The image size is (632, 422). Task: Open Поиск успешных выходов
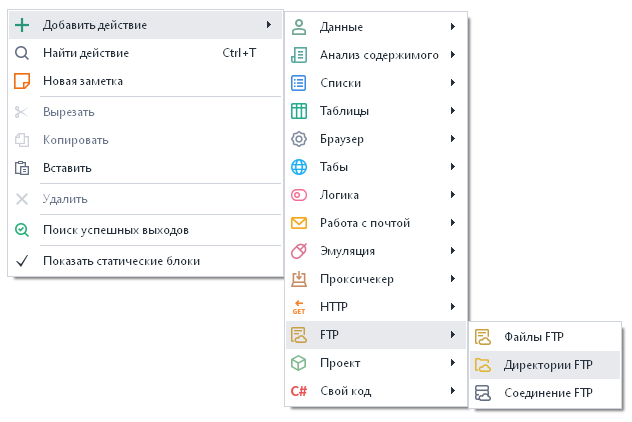tap(115, 230)
